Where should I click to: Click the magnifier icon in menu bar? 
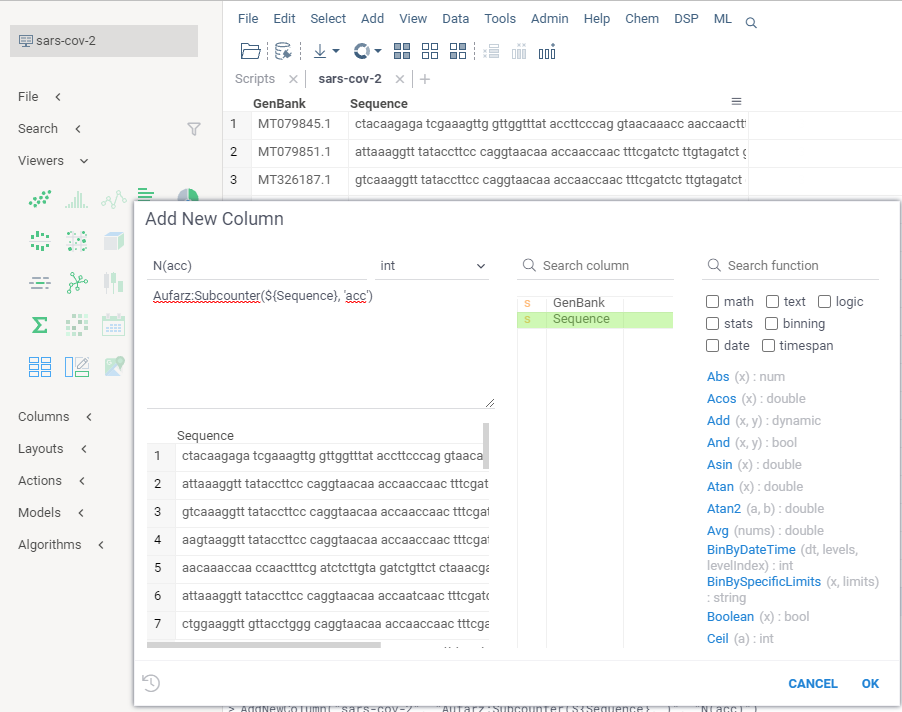point(751,22)
